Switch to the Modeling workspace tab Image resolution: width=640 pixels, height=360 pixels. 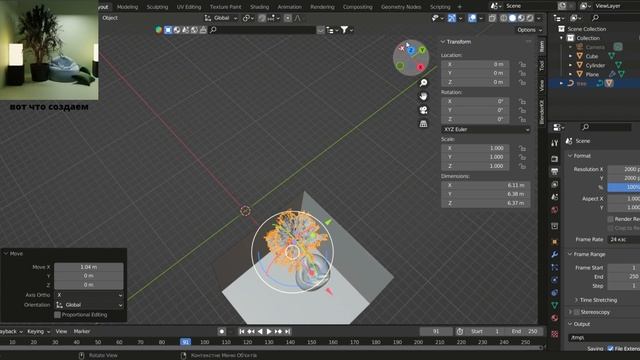[127, 7]
